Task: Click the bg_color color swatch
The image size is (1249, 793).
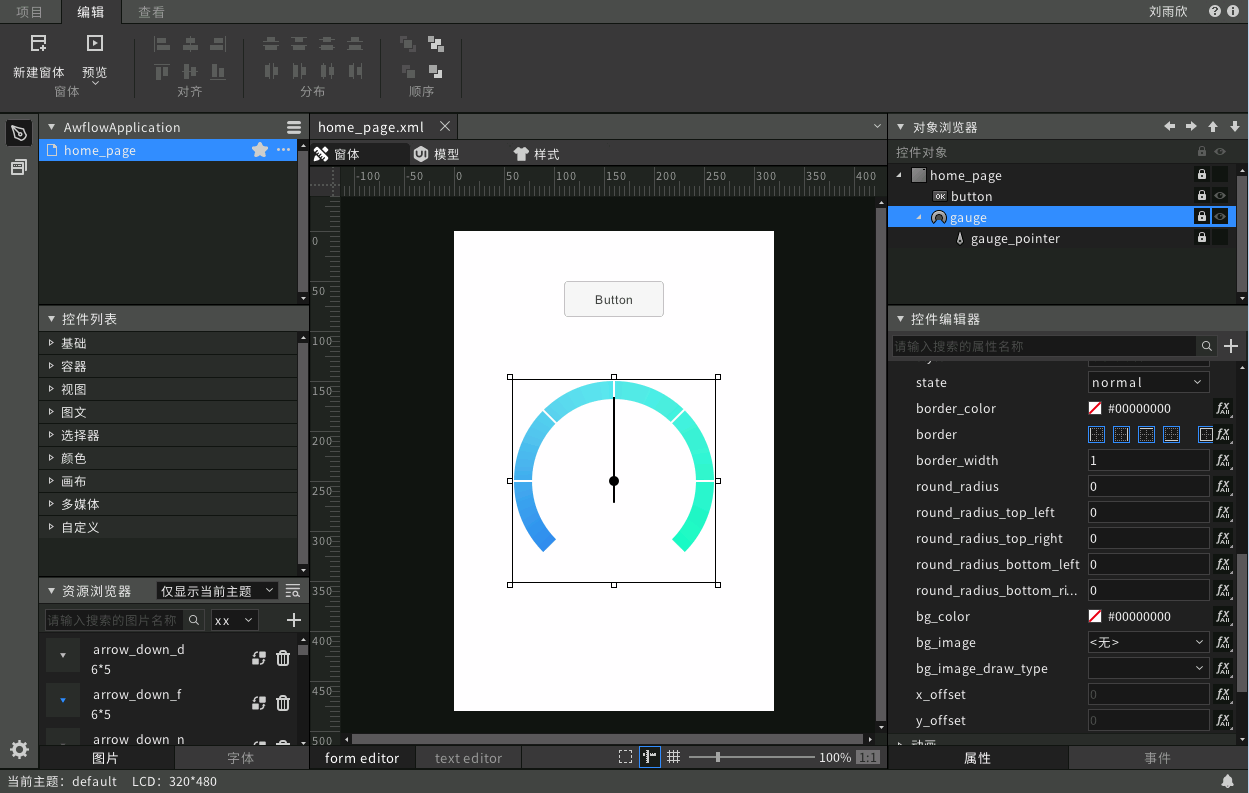Action: click(1096, 616)
